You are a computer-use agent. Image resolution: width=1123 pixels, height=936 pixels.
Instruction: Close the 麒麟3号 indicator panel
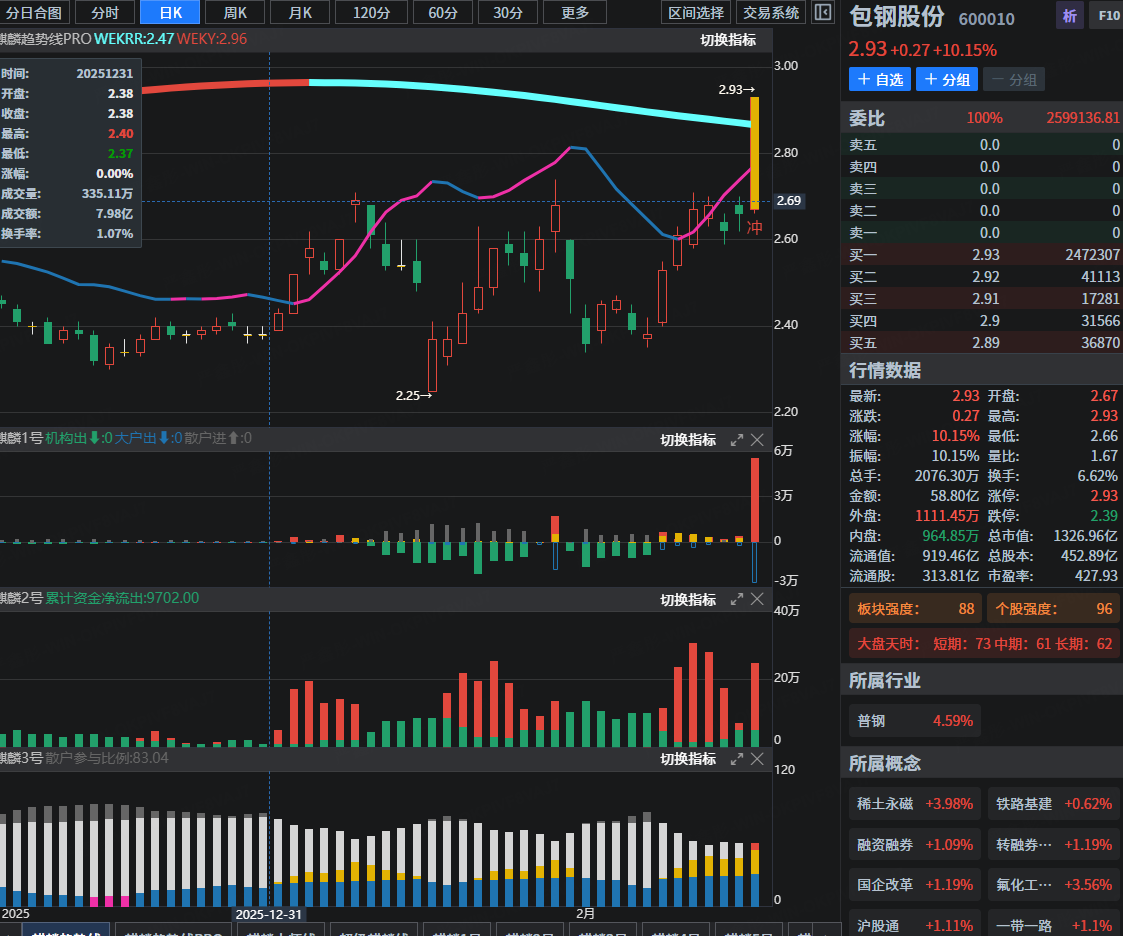pyautogui.click(x=757, y=759)
